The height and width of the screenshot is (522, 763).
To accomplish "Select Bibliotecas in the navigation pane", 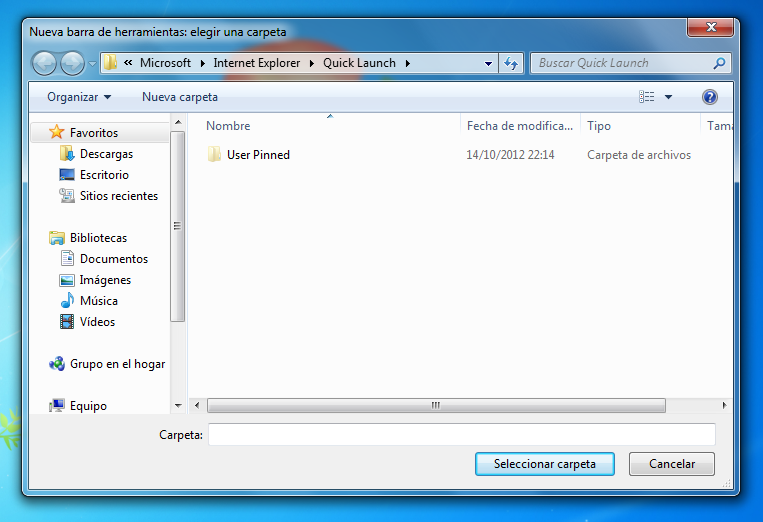I will 98,237.
